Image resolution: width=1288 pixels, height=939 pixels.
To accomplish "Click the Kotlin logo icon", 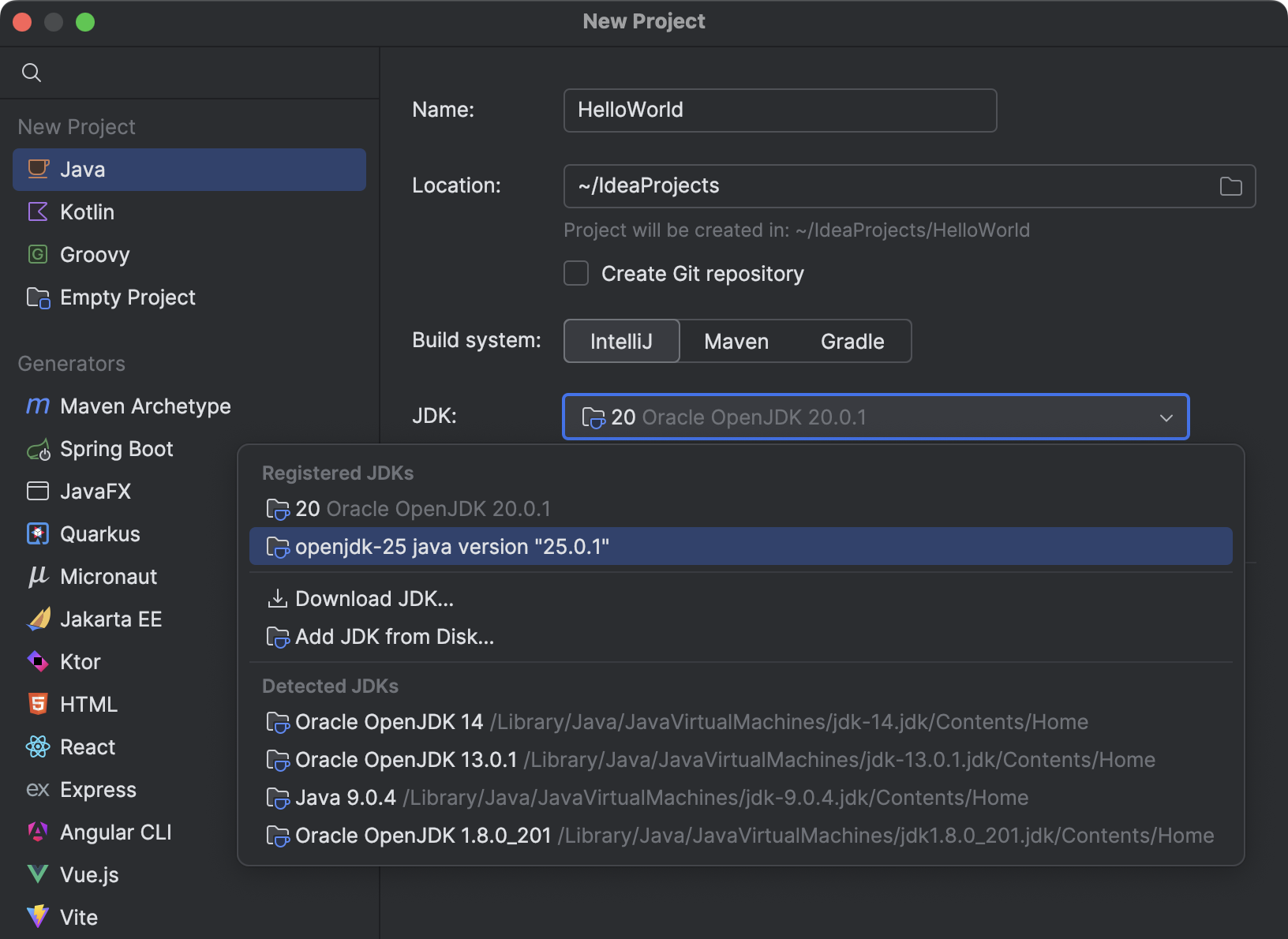I will point(38,211).
